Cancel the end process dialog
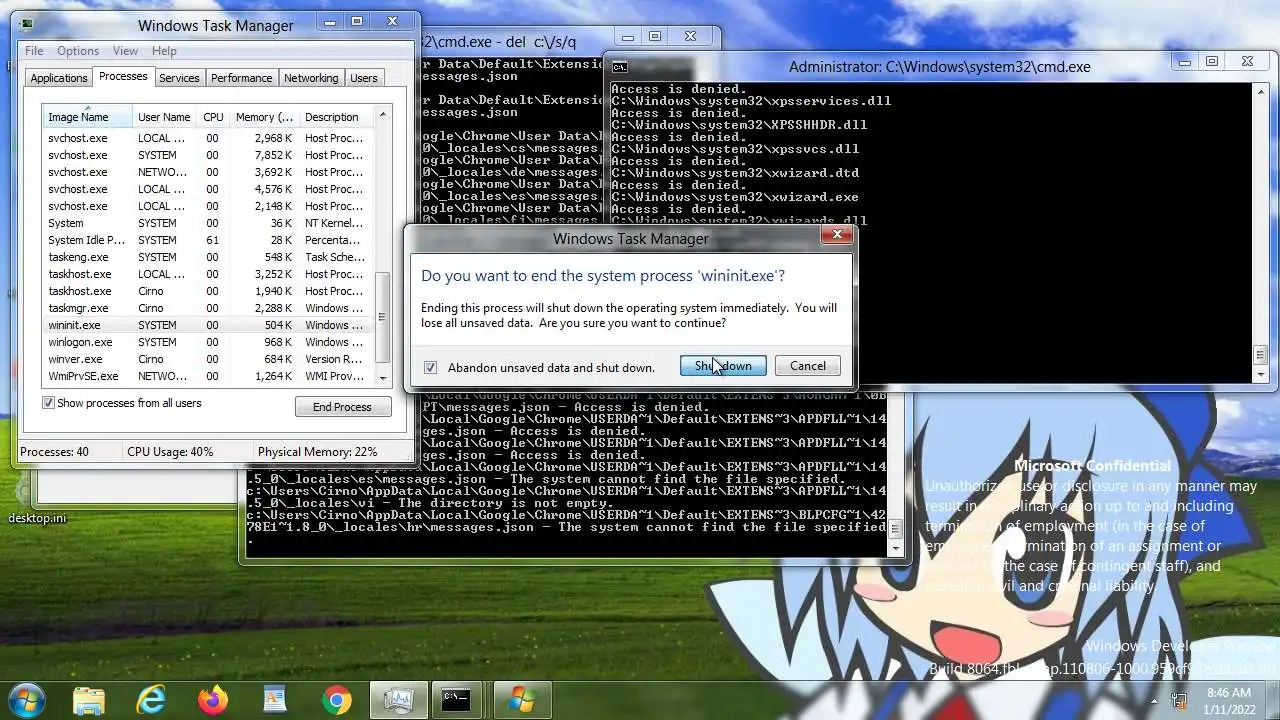The width and height of the screenshot is (1280, 720). [808, 366]
